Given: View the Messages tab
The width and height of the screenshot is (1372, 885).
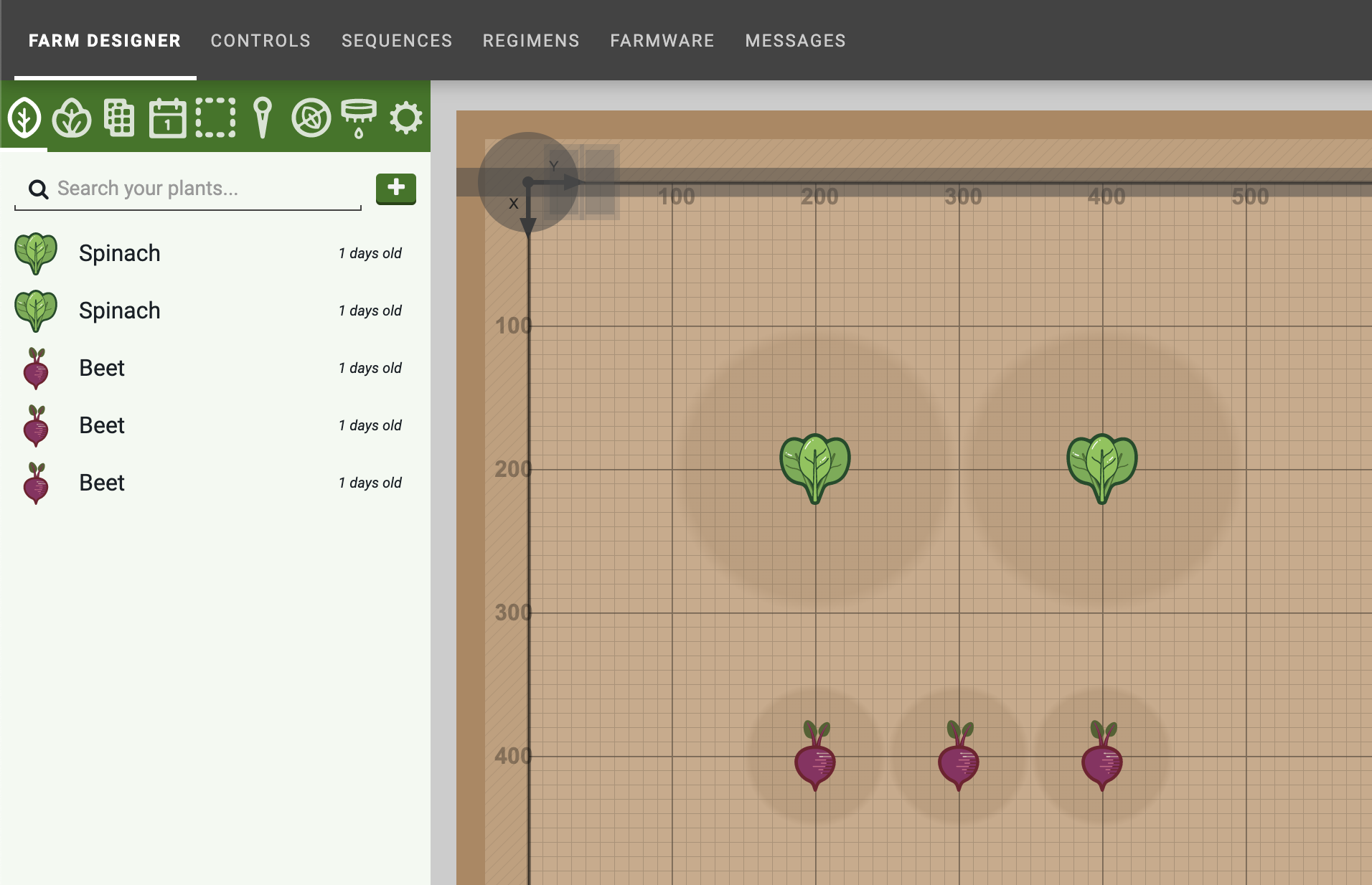Looking at the screenshot, I should click(x=795, y=41).
